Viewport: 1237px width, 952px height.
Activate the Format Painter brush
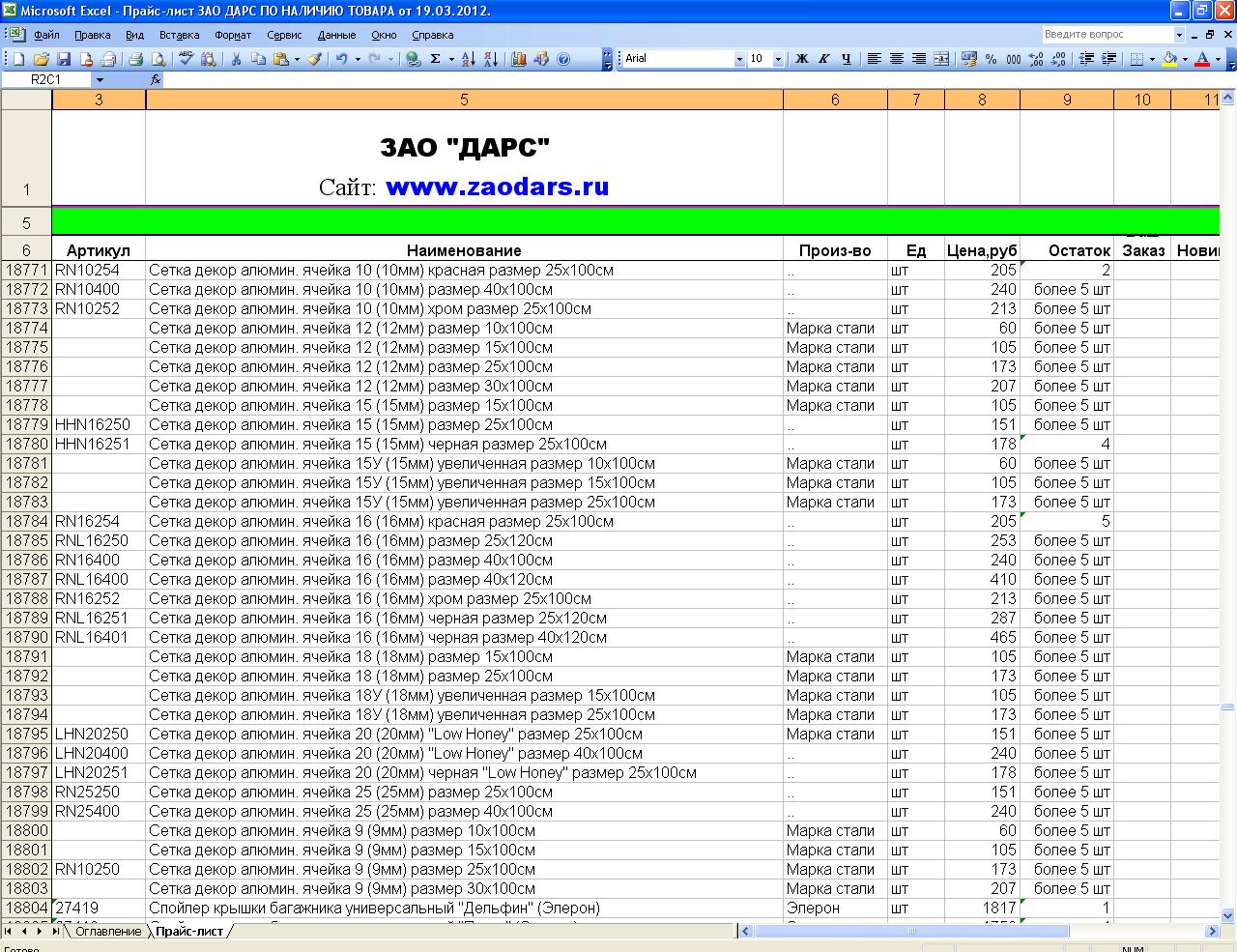click(315, 59)
